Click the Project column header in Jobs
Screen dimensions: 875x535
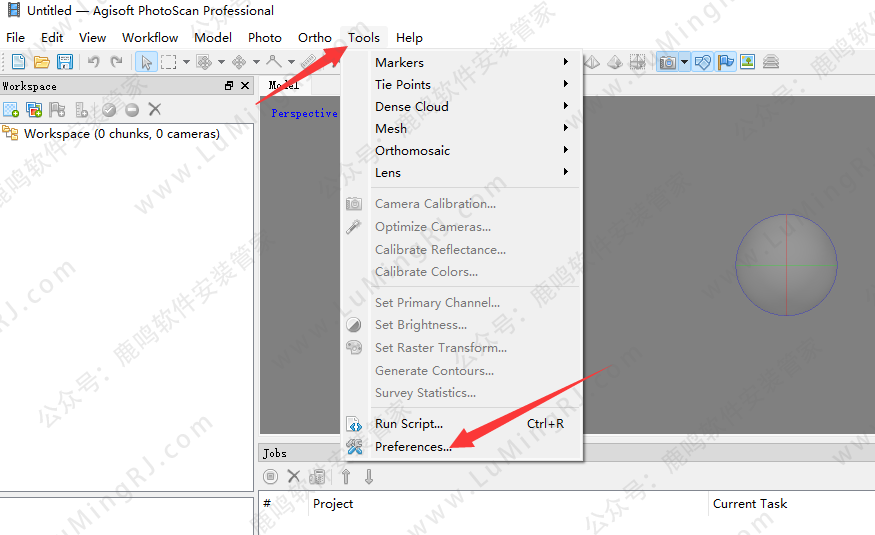click(x=508, y=504)
